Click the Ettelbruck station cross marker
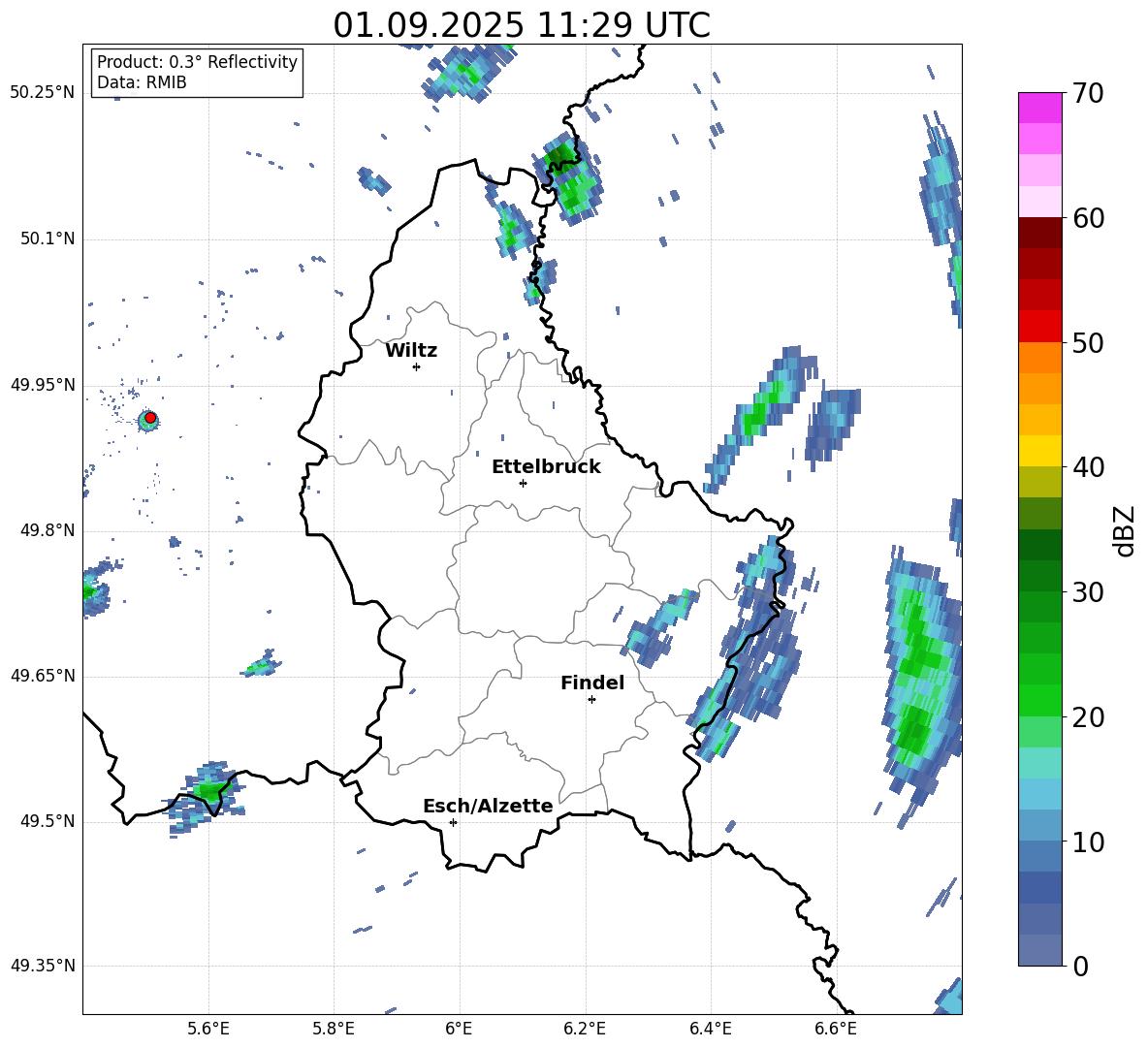This screenshot has width=1148, height=1048. [523, 483]
